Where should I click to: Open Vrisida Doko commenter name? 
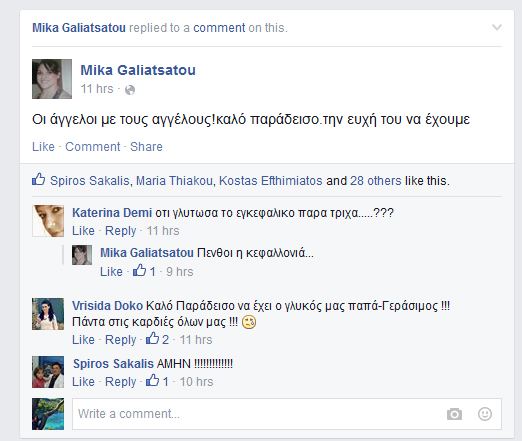(x=107, y=306)
